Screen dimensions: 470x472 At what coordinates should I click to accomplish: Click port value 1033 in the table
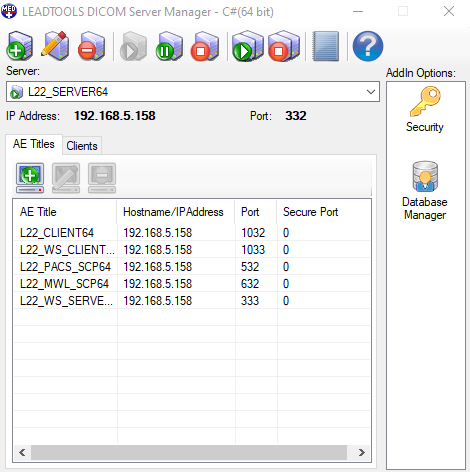[x=253, y=250]
